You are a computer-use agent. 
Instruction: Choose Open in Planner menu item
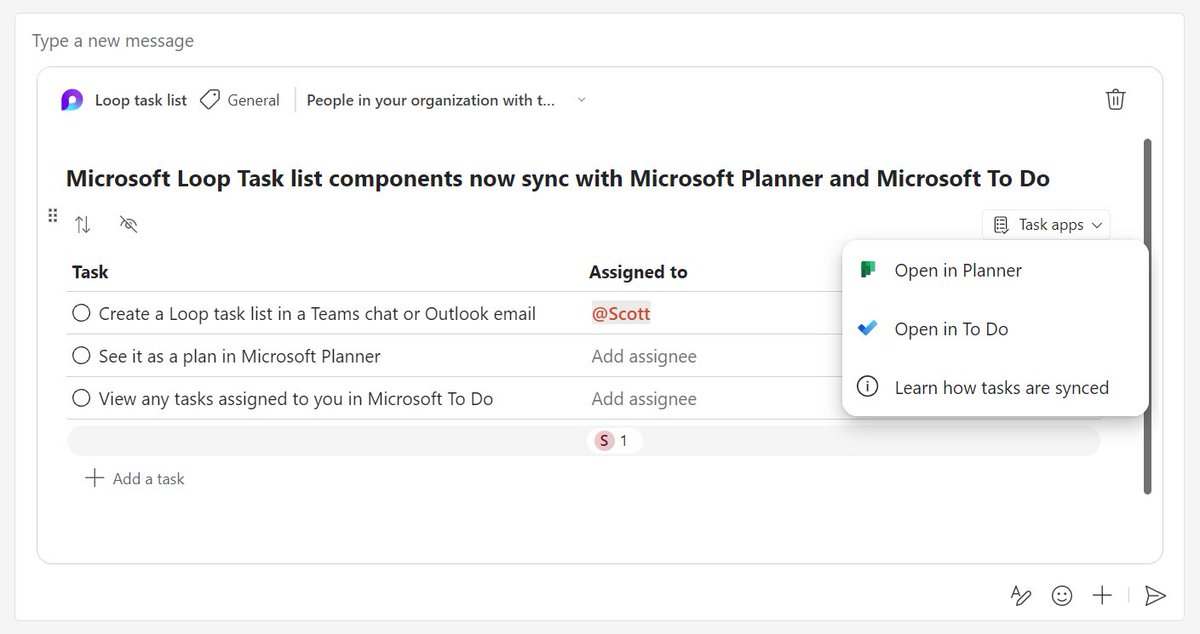click(x=995, y=270)
